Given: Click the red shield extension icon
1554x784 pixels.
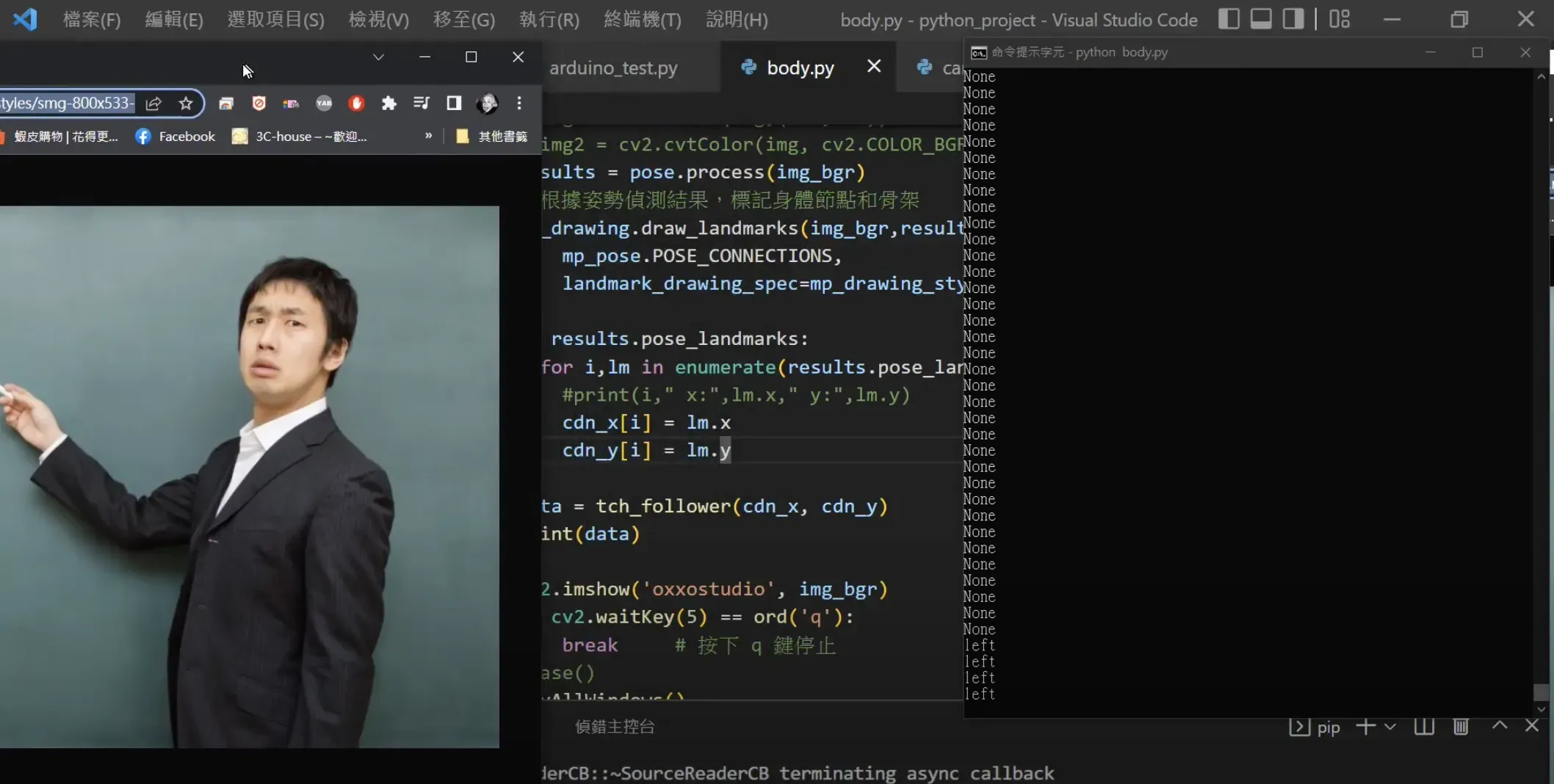Looking at the screenshot, I should click(259, 104).
